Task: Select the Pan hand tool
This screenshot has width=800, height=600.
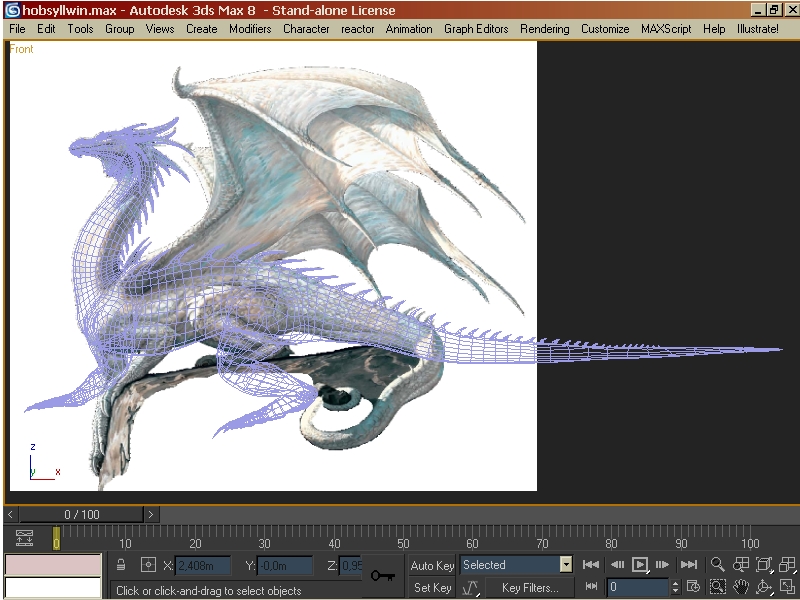Action: click(741, 587)
